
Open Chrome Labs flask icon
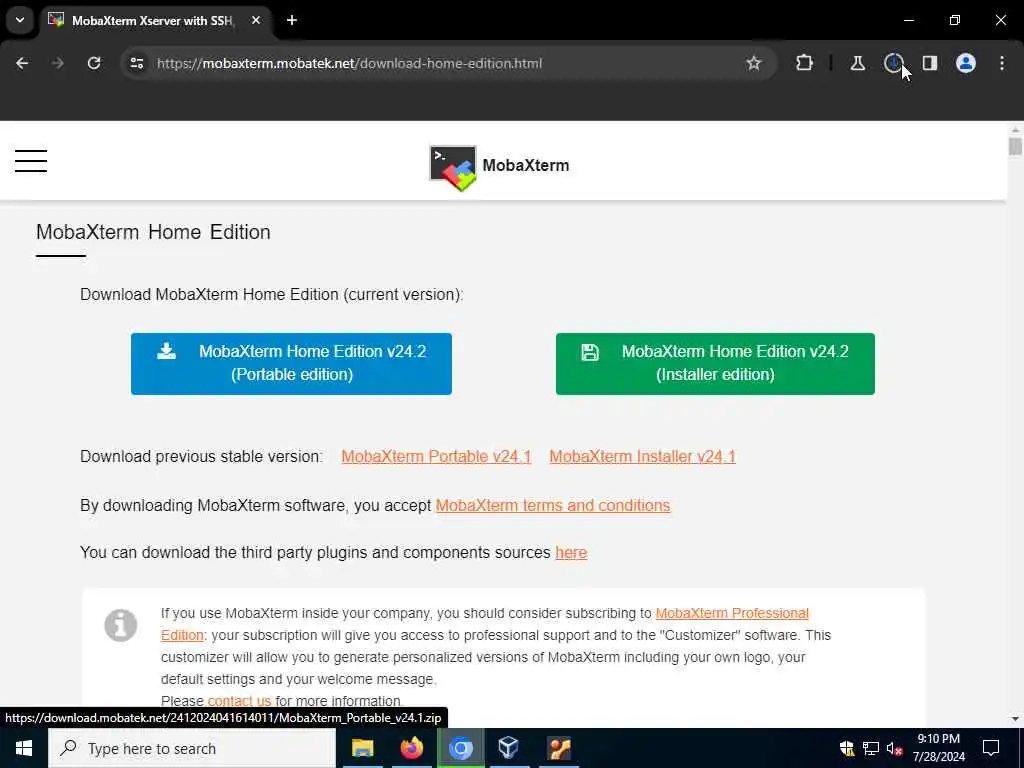857,63
